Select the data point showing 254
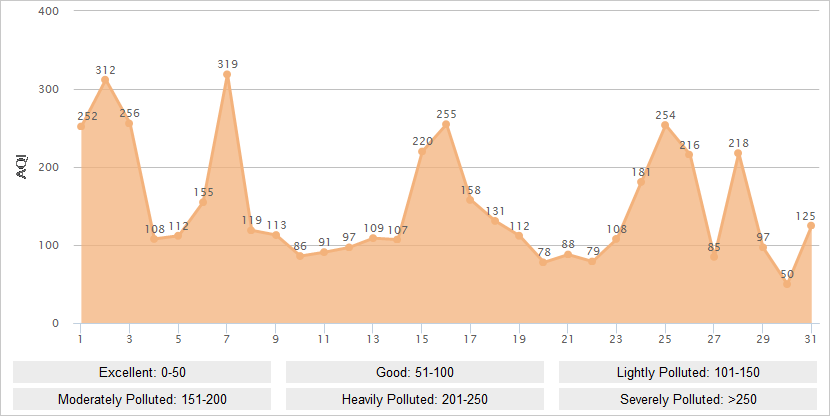Viewport: 830px width, 416px height. [665, 125]
